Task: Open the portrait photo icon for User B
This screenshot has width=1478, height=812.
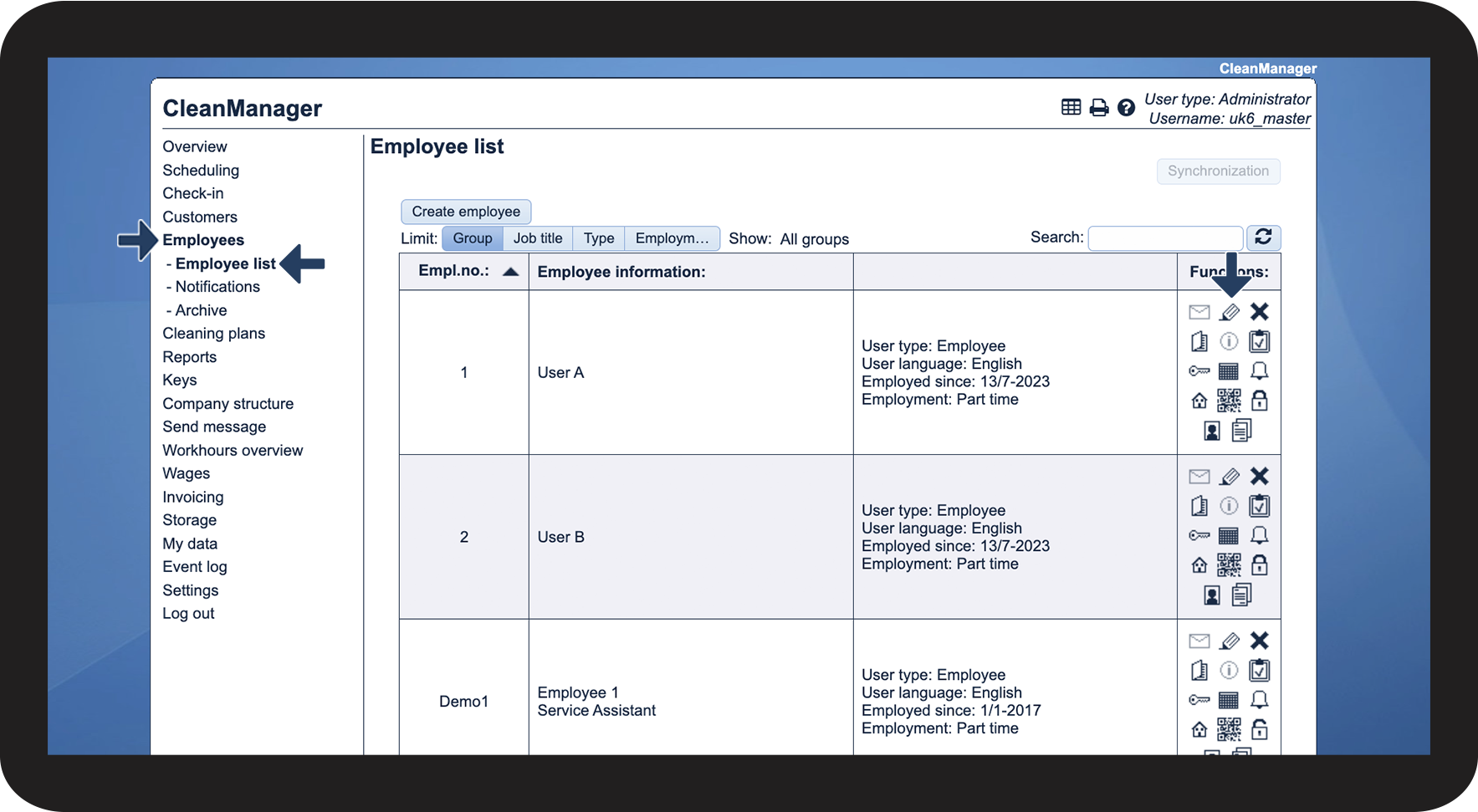Action: (x=1212, y=595)
